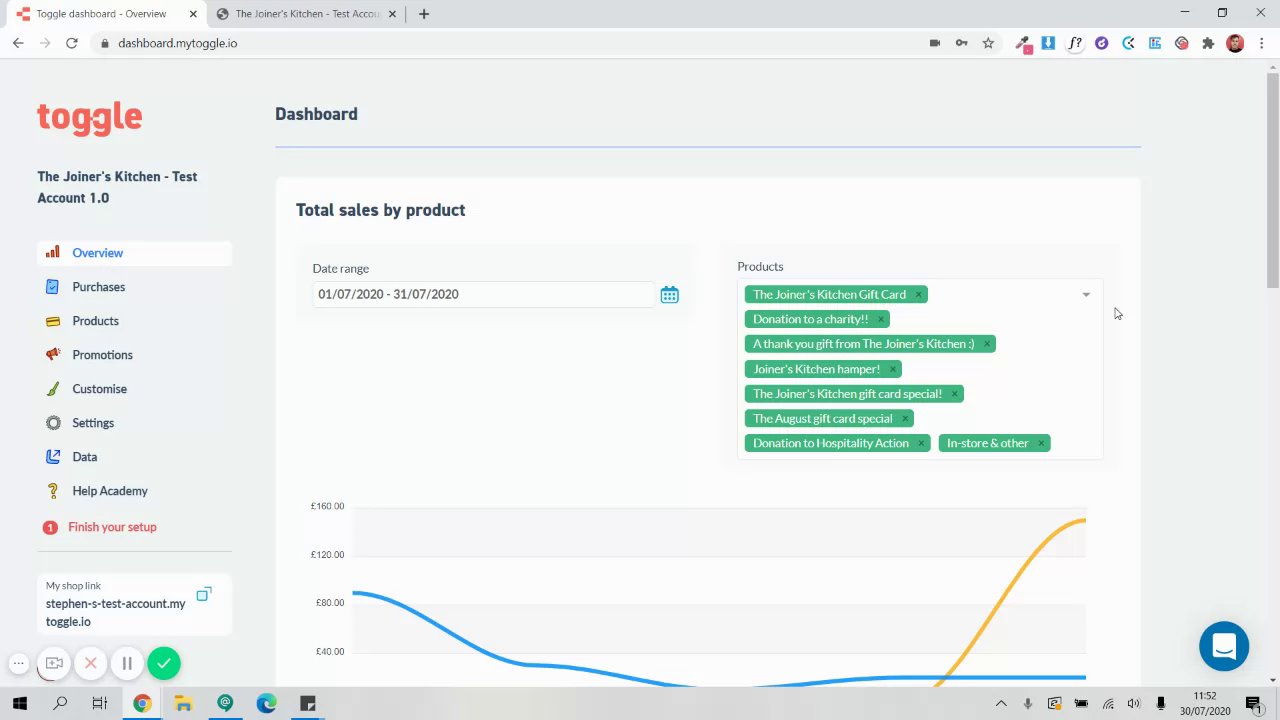Edit the date range field

click(x=484, y=294)
